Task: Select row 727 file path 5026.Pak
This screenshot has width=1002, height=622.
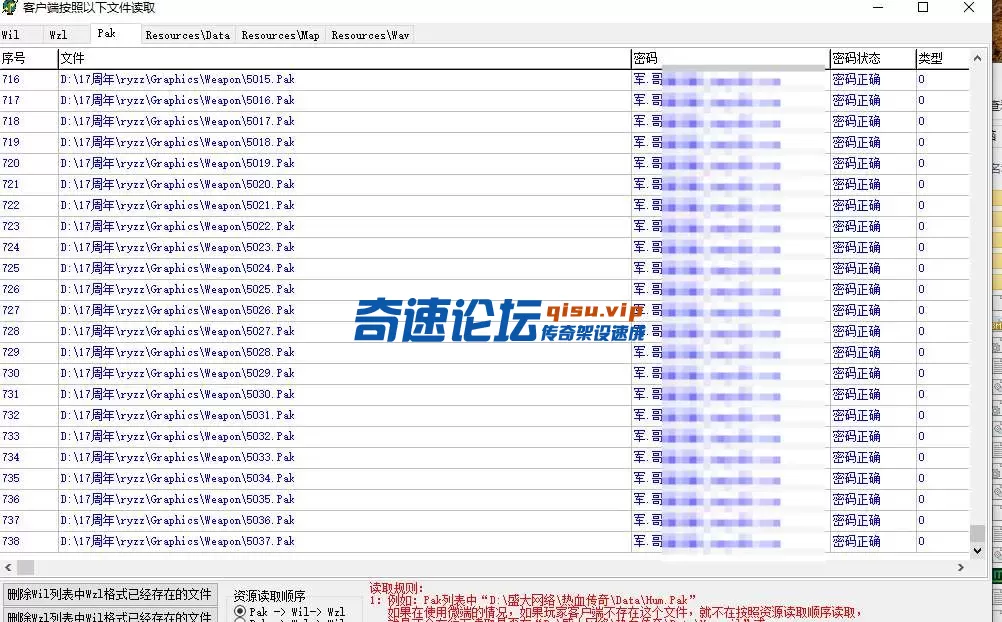Action: (178, 310)
